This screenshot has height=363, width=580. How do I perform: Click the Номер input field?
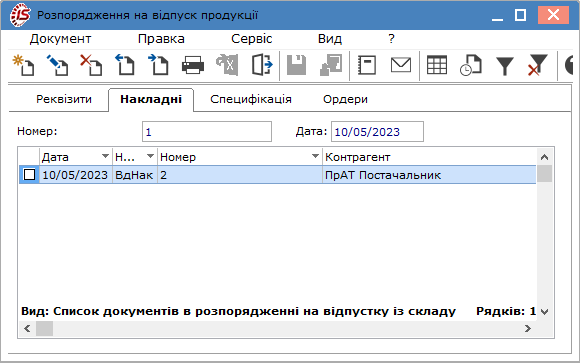click(x=207, y=132)
